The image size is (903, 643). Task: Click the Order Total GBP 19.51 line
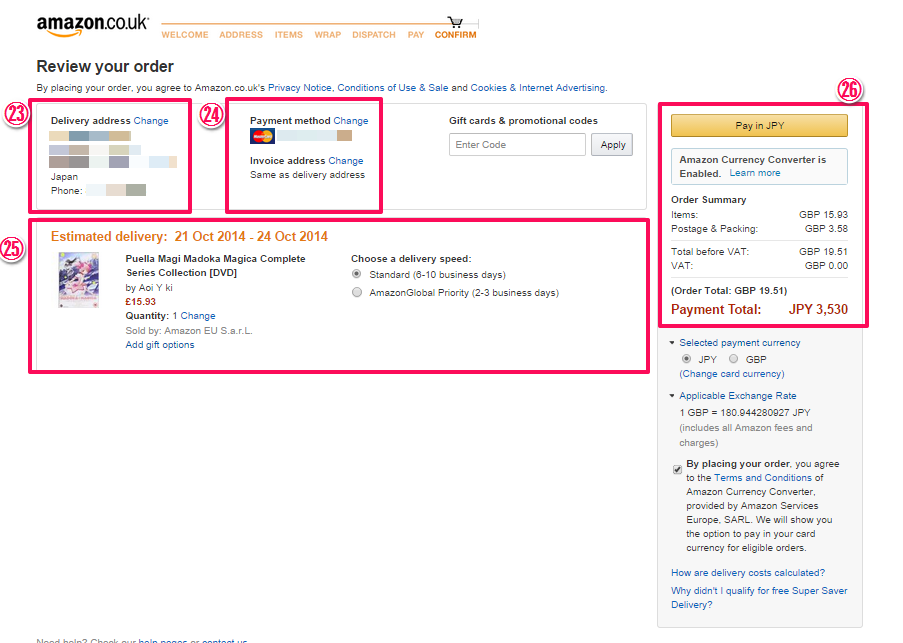click(x=729, y=291)
